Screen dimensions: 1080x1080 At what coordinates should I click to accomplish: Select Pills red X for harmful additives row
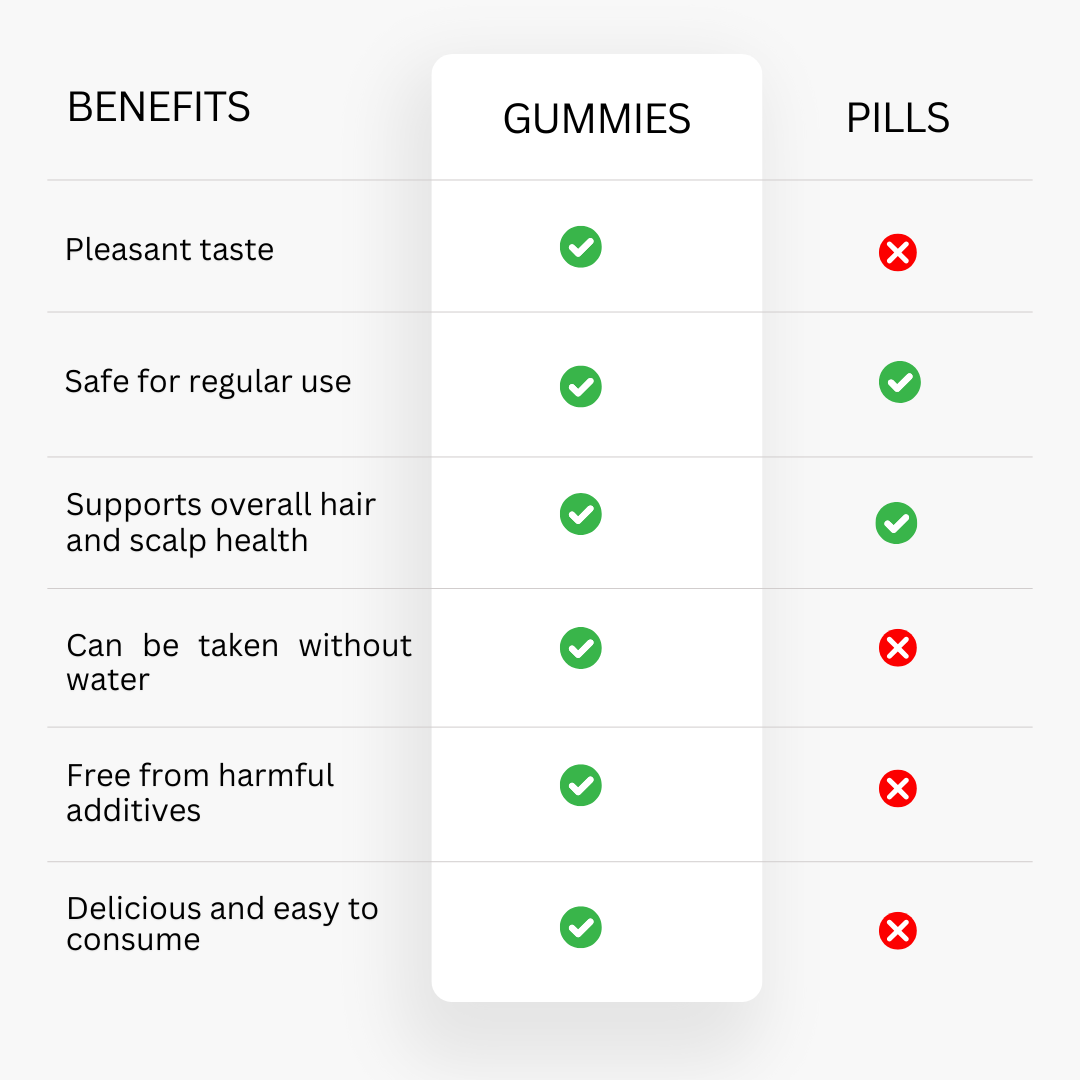[x=897, y=789]
